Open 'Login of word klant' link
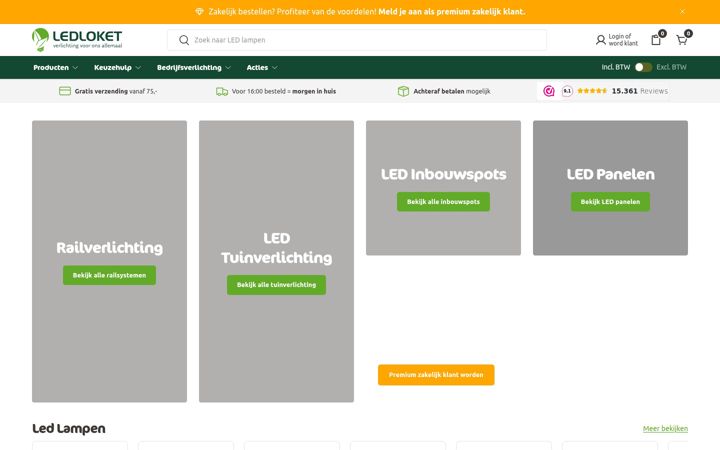Viewport: 720px width, 450px height. [x=623, y=39]
